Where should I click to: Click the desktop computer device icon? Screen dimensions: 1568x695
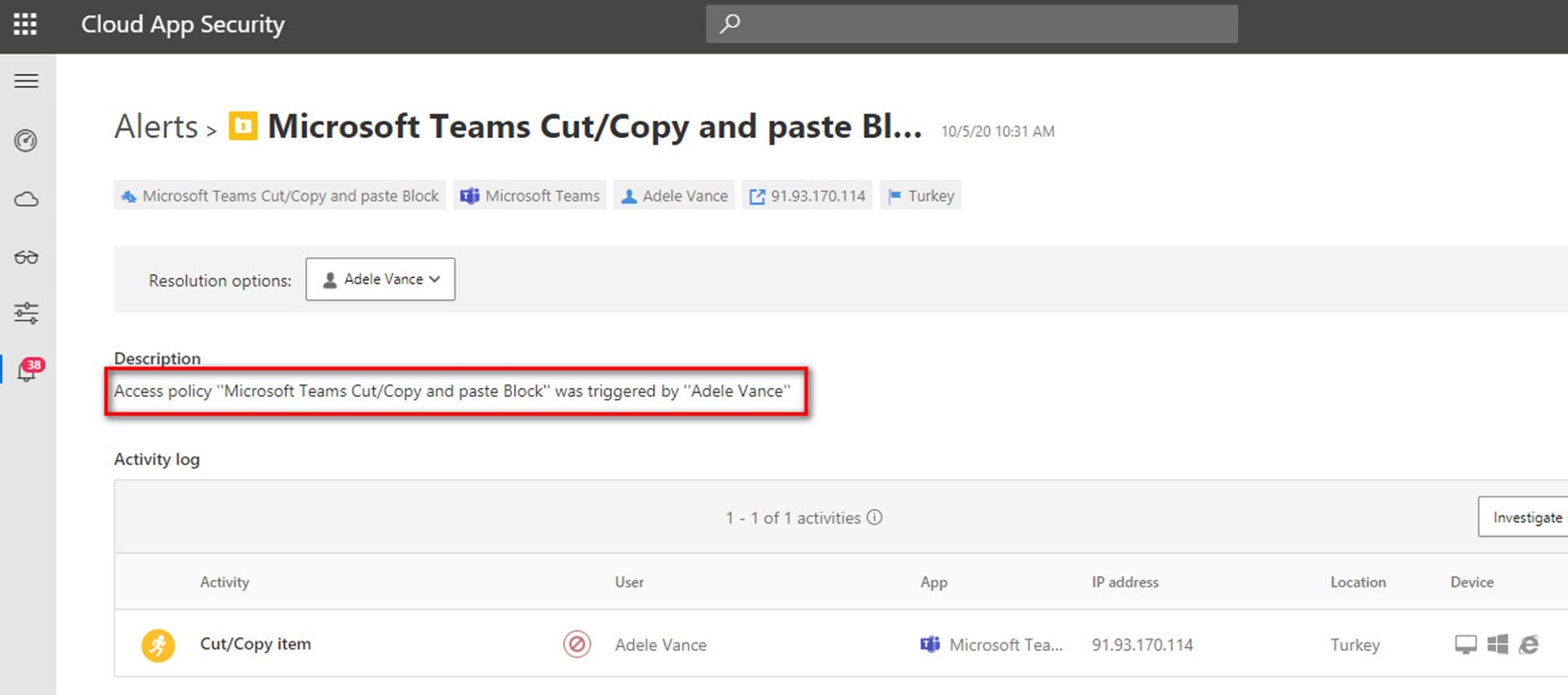pyautogui.click(x=1465, y=645)
